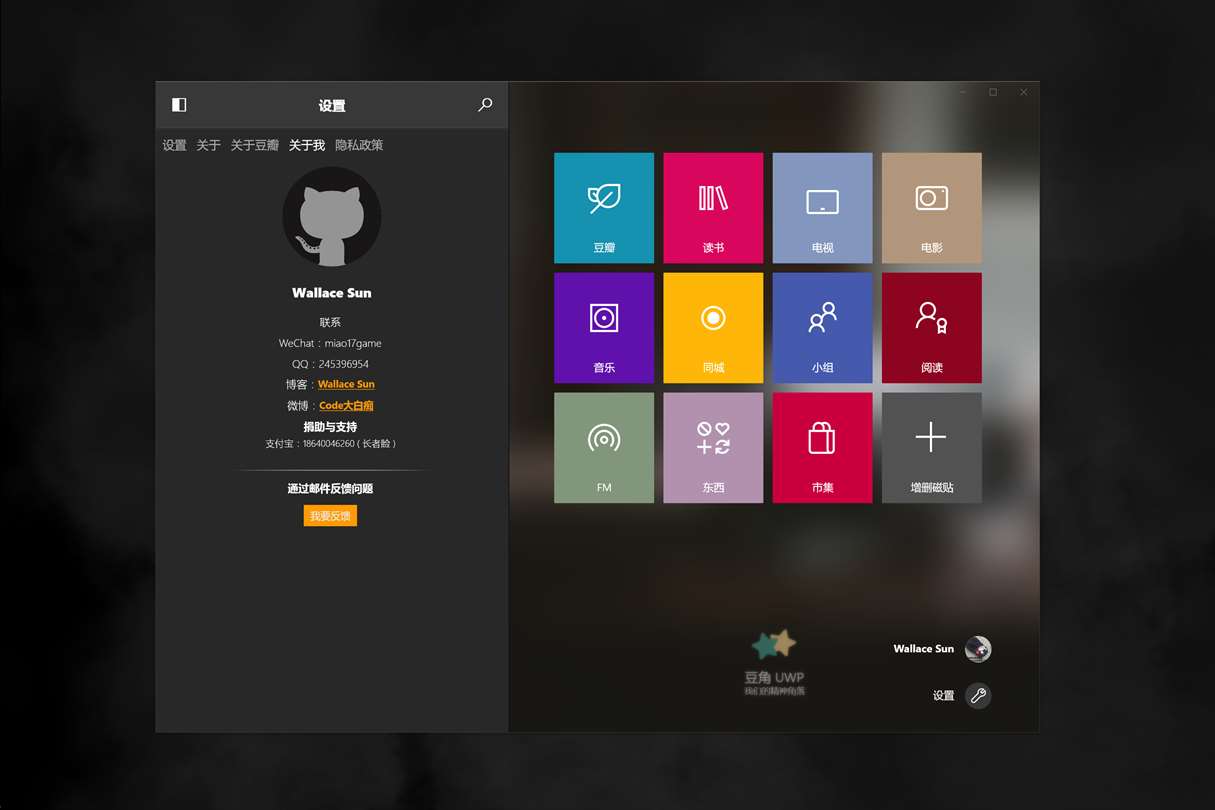Viewport: 1215px width, 810px height.
Task: Click the GitHub cat profile picture
Action: pos(332,217)
